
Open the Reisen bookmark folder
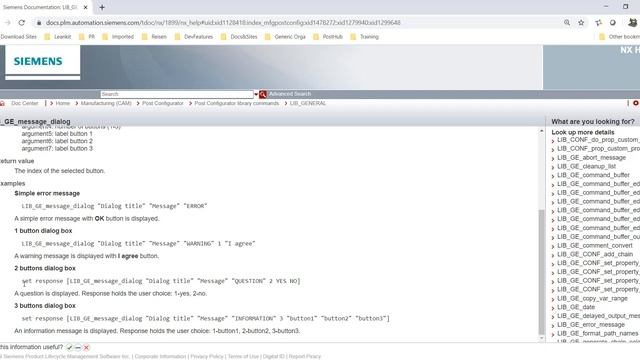(x=154, y=37)
